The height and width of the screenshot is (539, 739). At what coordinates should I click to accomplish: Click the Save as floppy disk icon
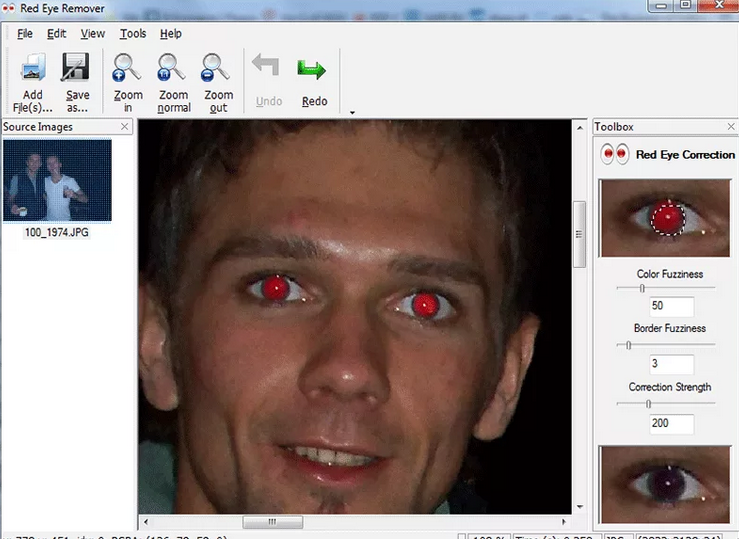[75, 67]
